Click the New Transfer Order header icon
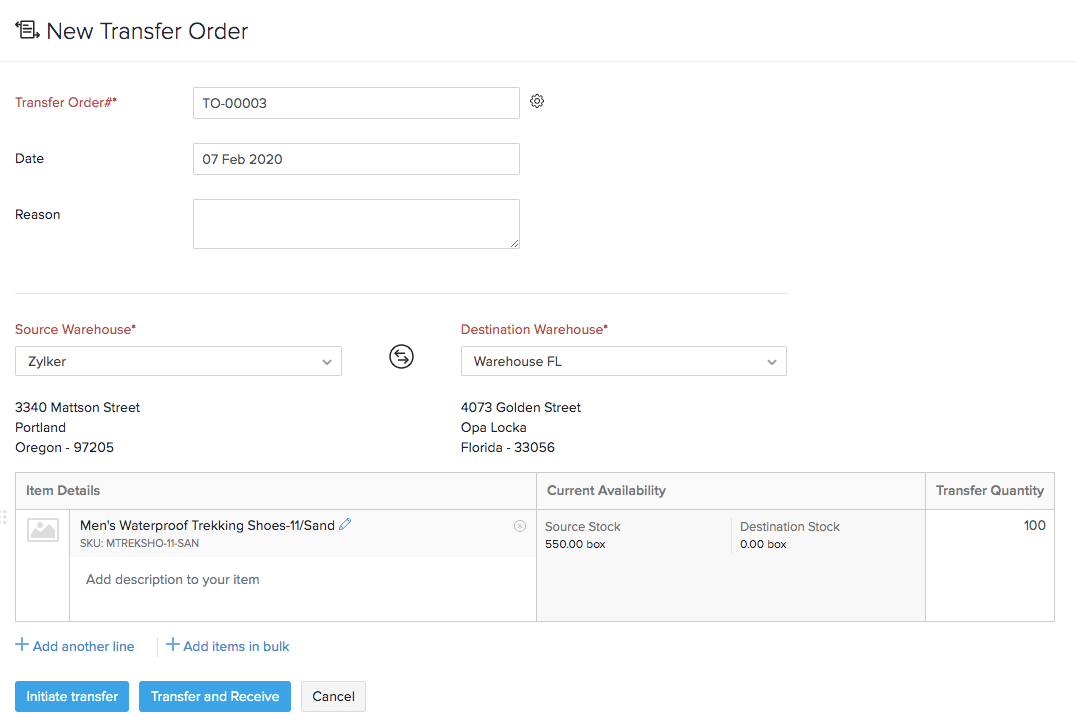This screenshot has height=728, width=1076. [25, 30]
